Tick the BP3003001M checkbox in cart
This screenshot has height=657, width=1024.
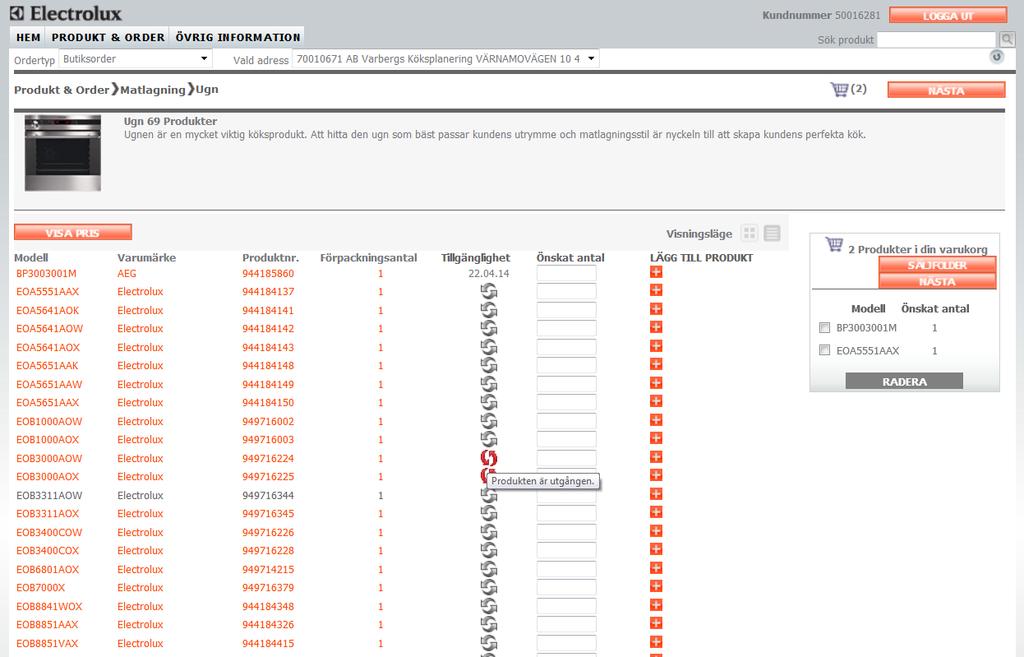[x=824, y=327]
